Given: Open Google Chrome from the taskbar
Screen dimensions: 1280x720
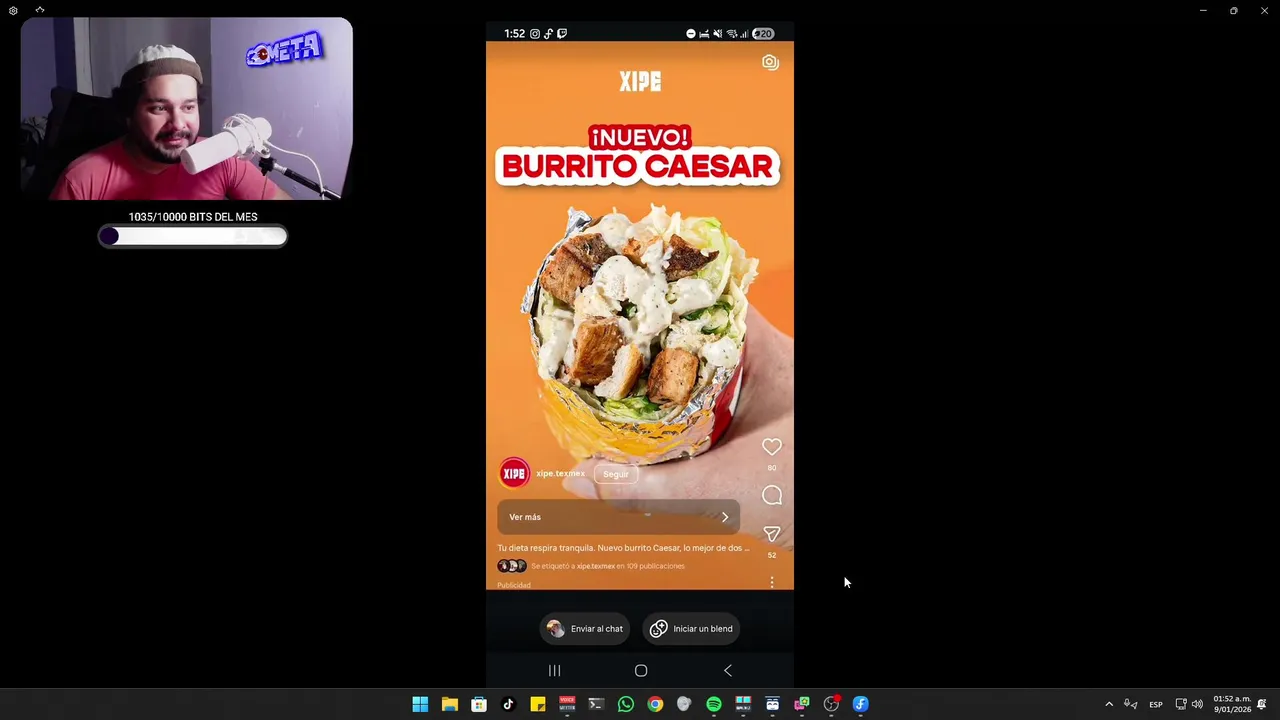Looking at the screenshot, I should point(655,704).
